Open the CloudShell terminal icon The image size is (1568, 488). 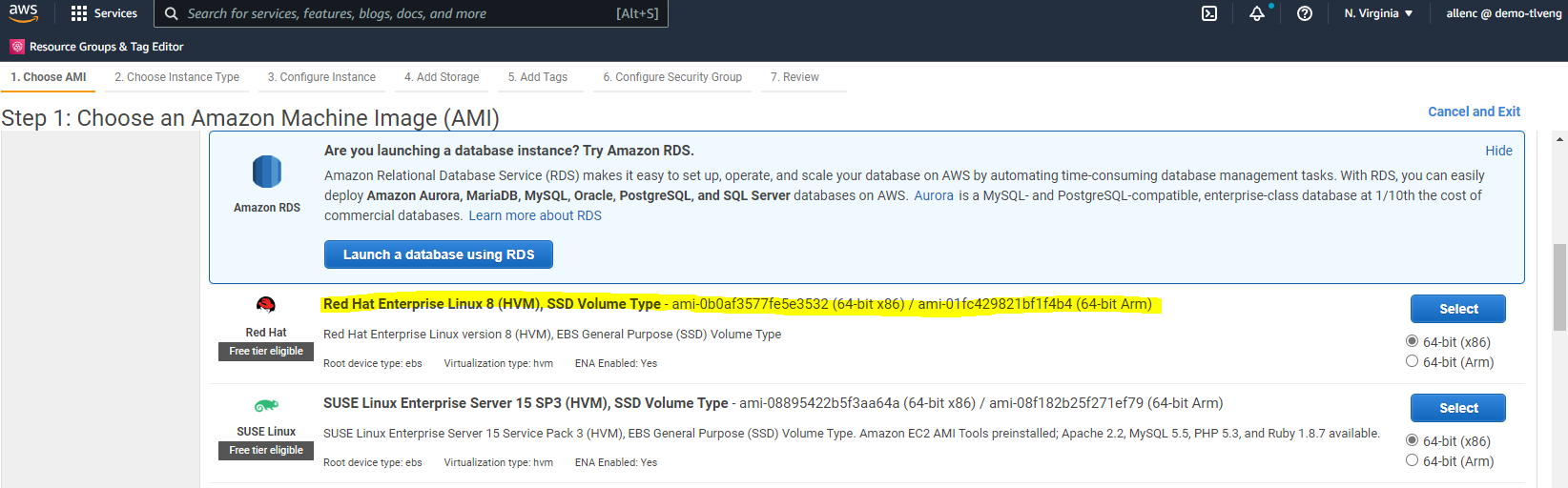pyautogui.click(x=1209, y=13)
